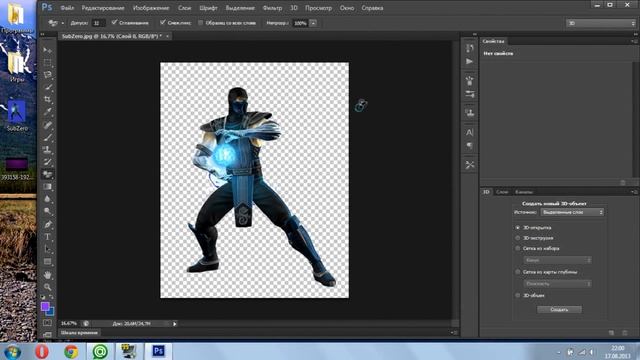Image resolution: width=640 pixels, height=360 pixels.
Task: Open the Tool Presets panel icon
Action: 470,165
